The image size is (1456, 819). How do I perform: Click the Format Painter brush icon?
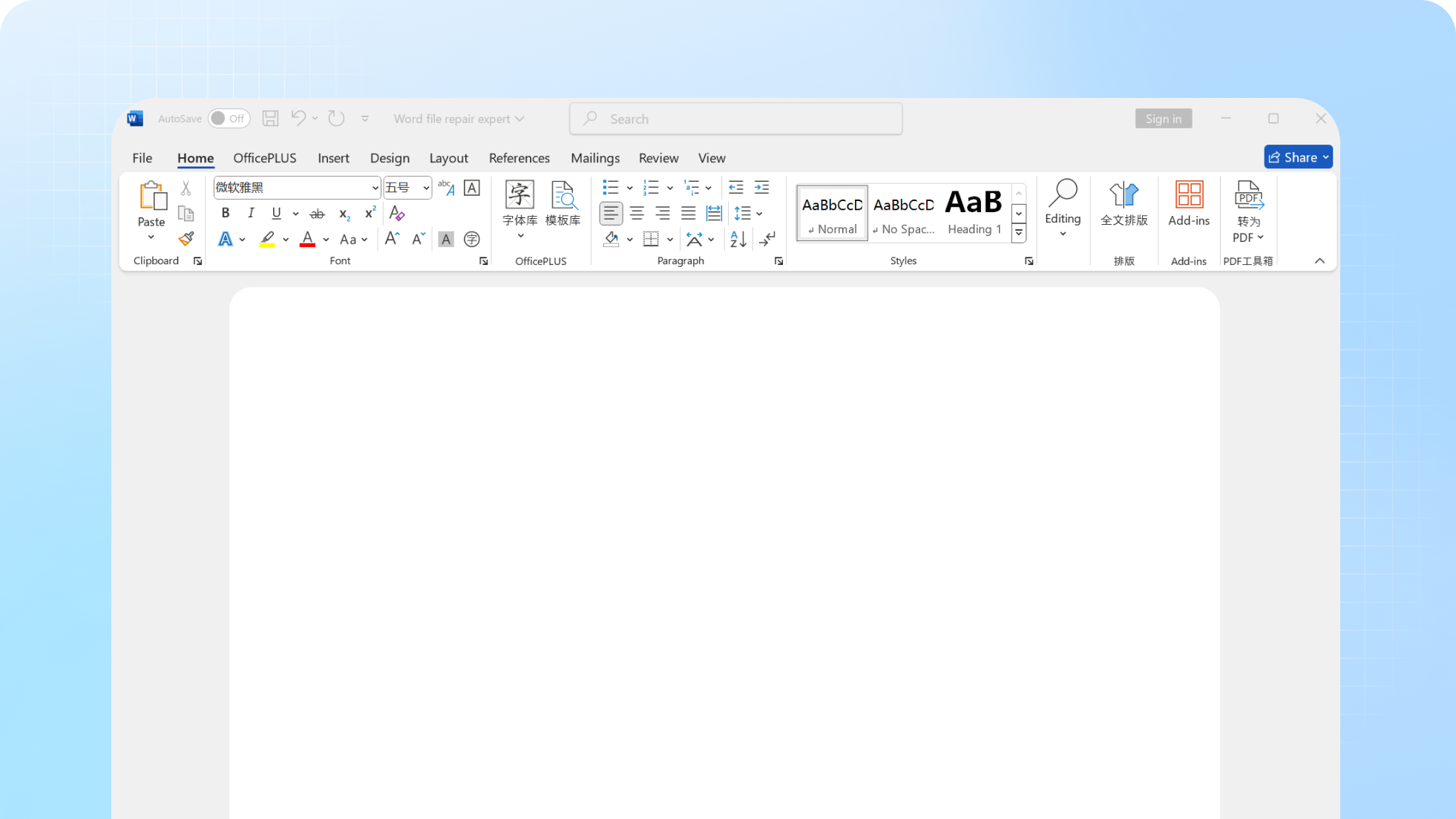pos(186,239)
